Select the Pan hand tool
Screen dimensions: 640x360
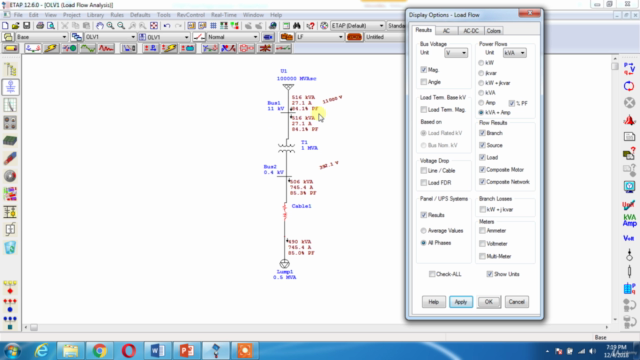100,26
